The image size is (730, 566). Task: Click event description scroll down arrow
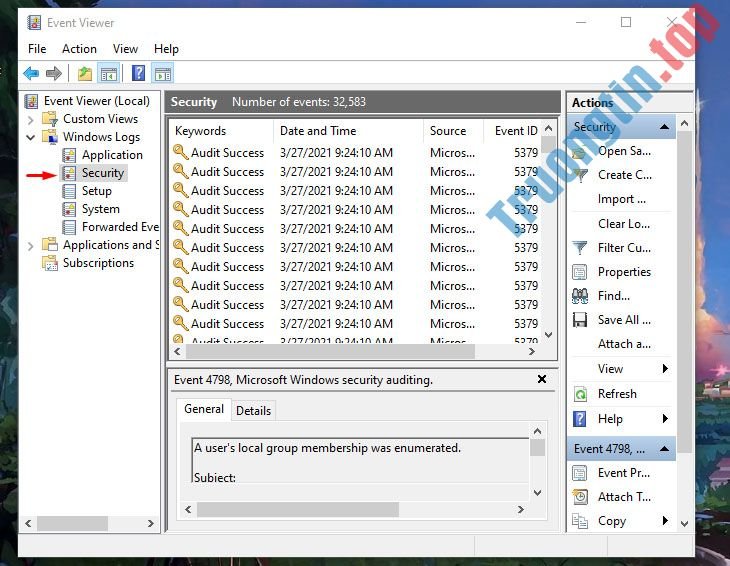[x=537, y=492]
